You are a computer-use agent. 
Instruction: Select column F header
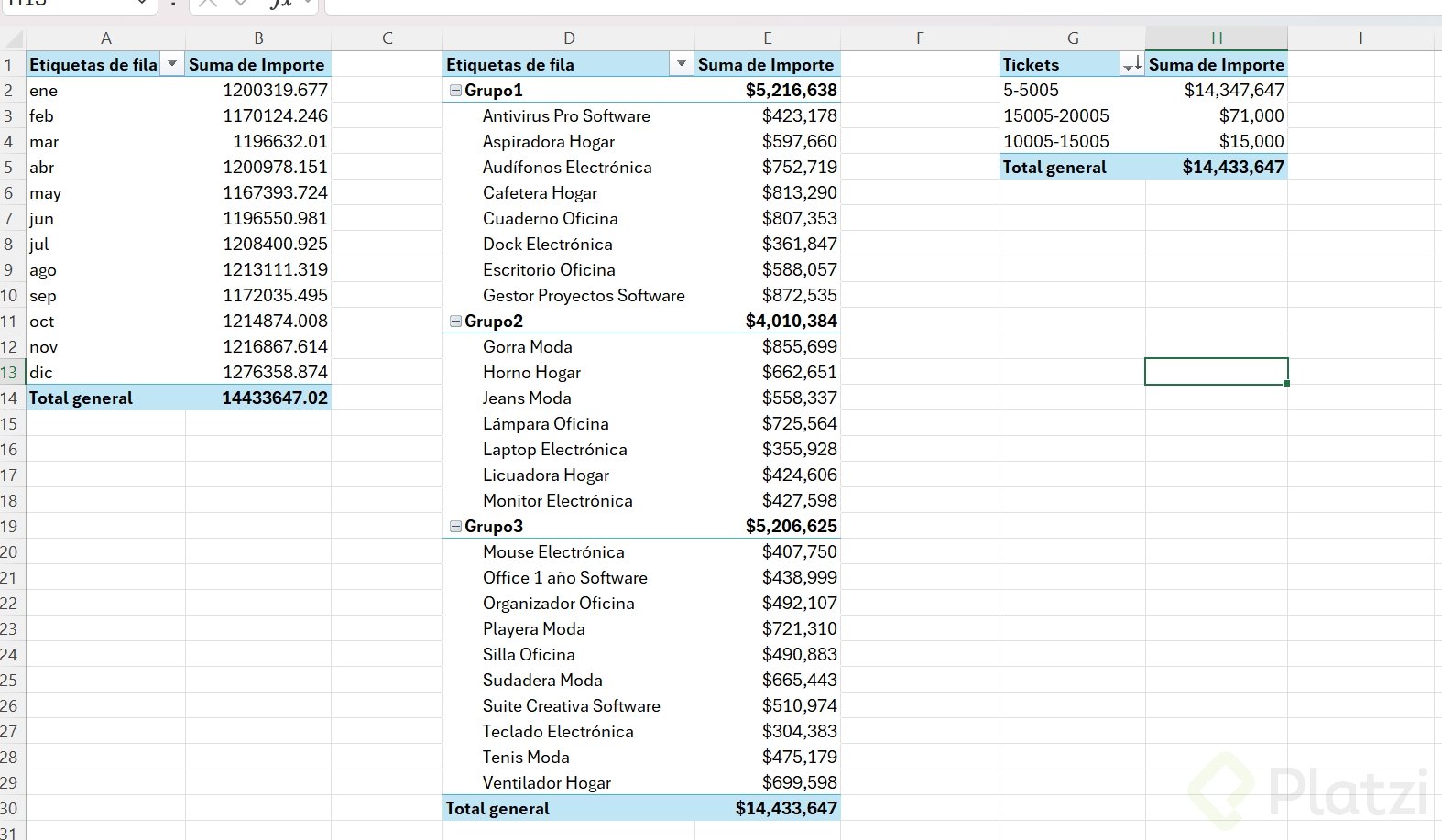click(x=920, y=38)
